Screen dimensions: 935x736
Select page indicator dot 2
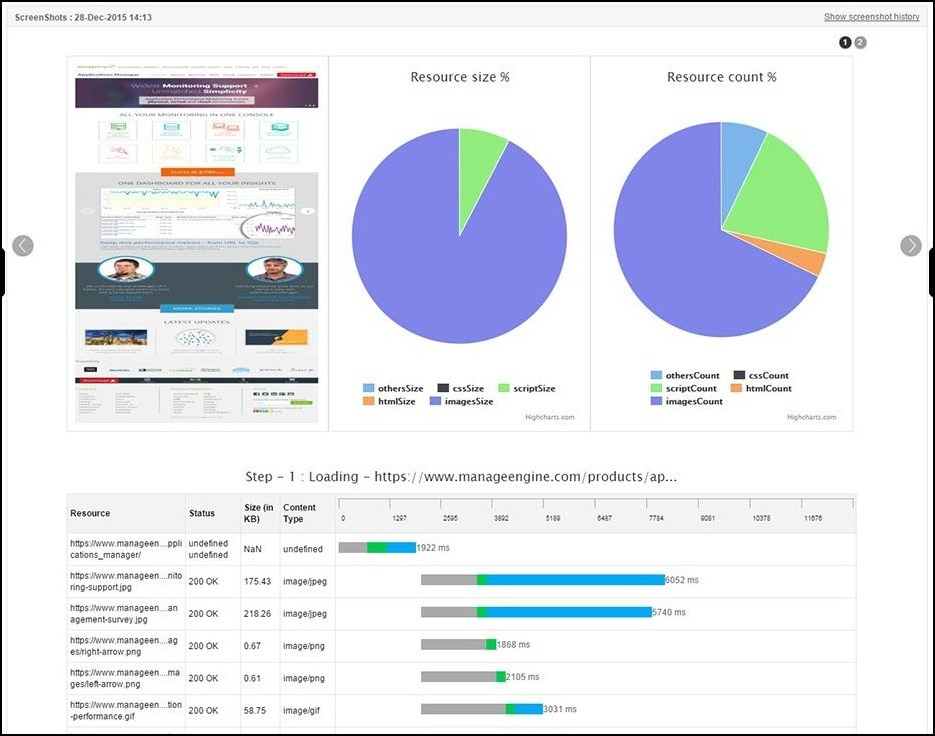pos(860,42)
